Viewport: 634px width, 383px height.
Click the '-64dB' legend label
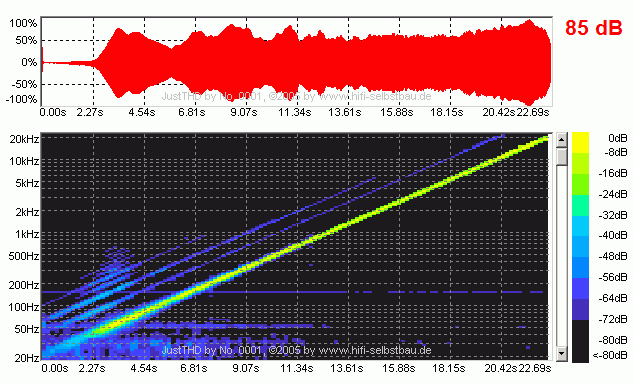coord(613,298)
